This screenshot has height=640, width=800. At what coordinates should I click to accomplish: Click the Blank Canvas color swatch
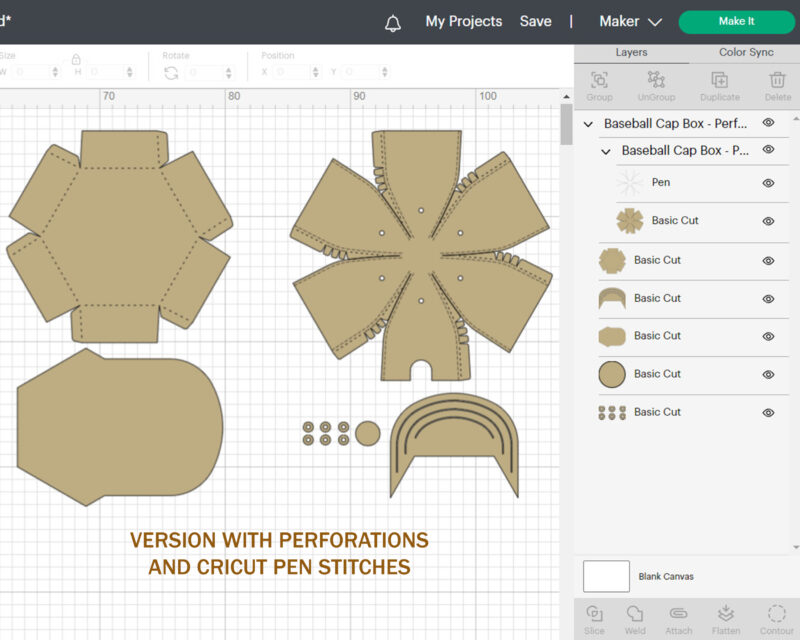pos(606,576)
